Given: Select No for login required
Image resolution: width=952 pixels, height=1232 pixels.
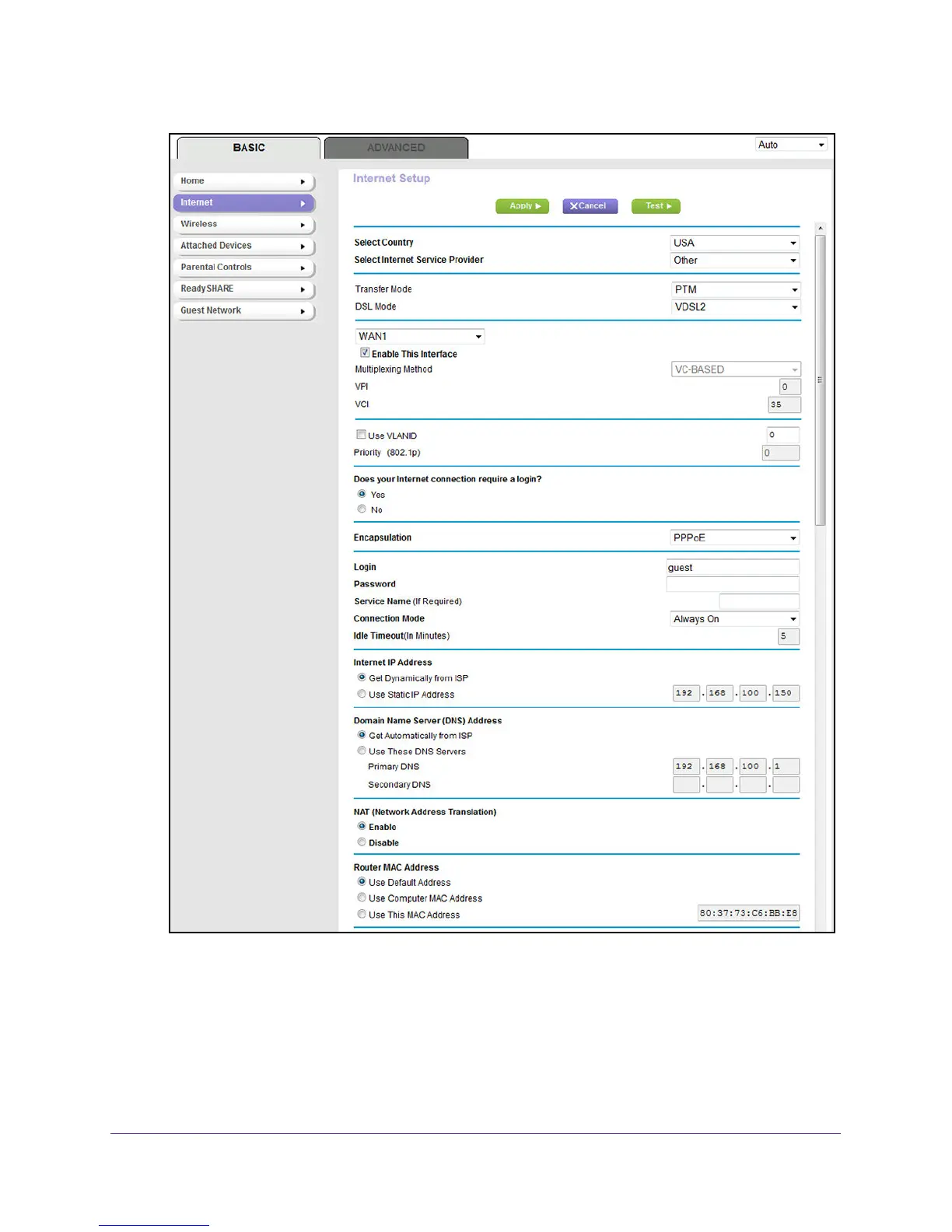Looking at the screenshot, I should 362,509.
